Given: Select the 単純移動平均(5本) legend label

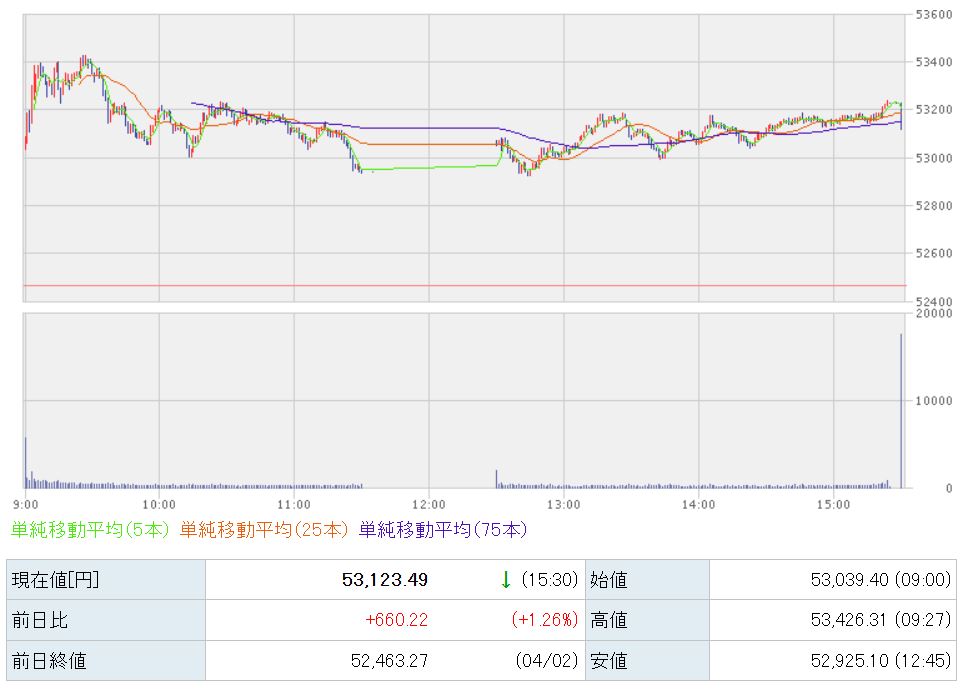Looking at the screenshot, I should pos(91,530).
